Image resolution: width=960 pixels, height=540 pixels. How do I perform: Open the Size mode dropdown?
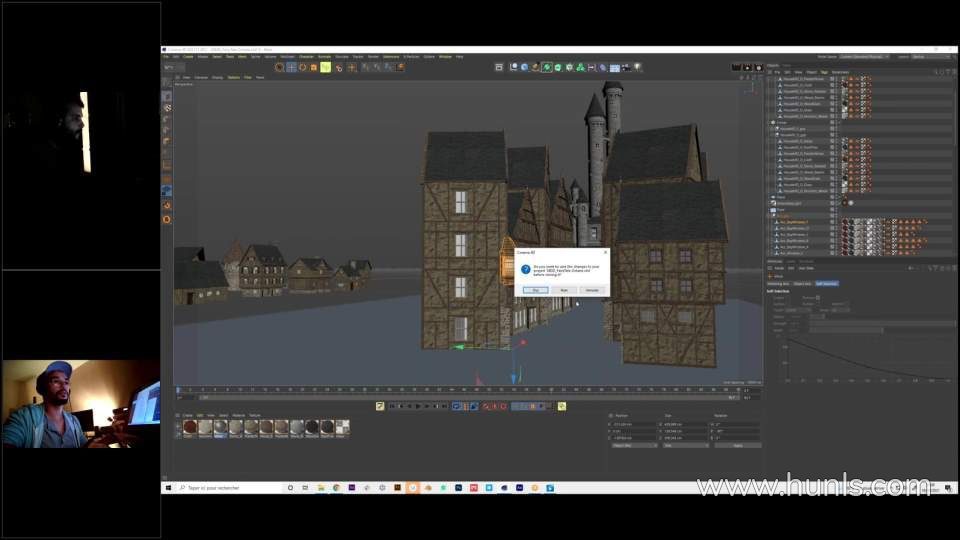(684, 446)
